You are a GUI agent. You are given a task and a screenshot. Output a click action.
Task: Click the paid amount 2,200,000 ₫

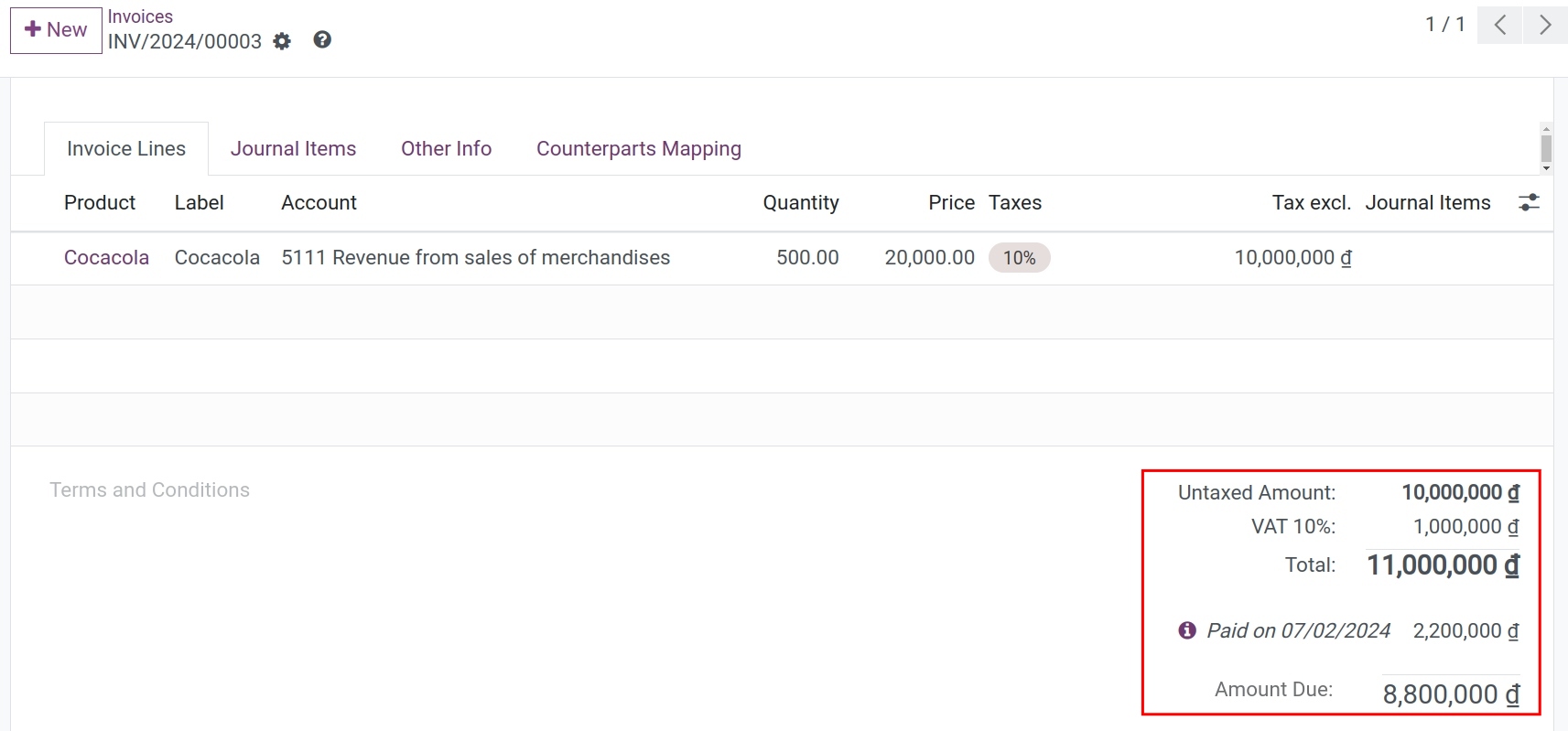click(1466, 631)
